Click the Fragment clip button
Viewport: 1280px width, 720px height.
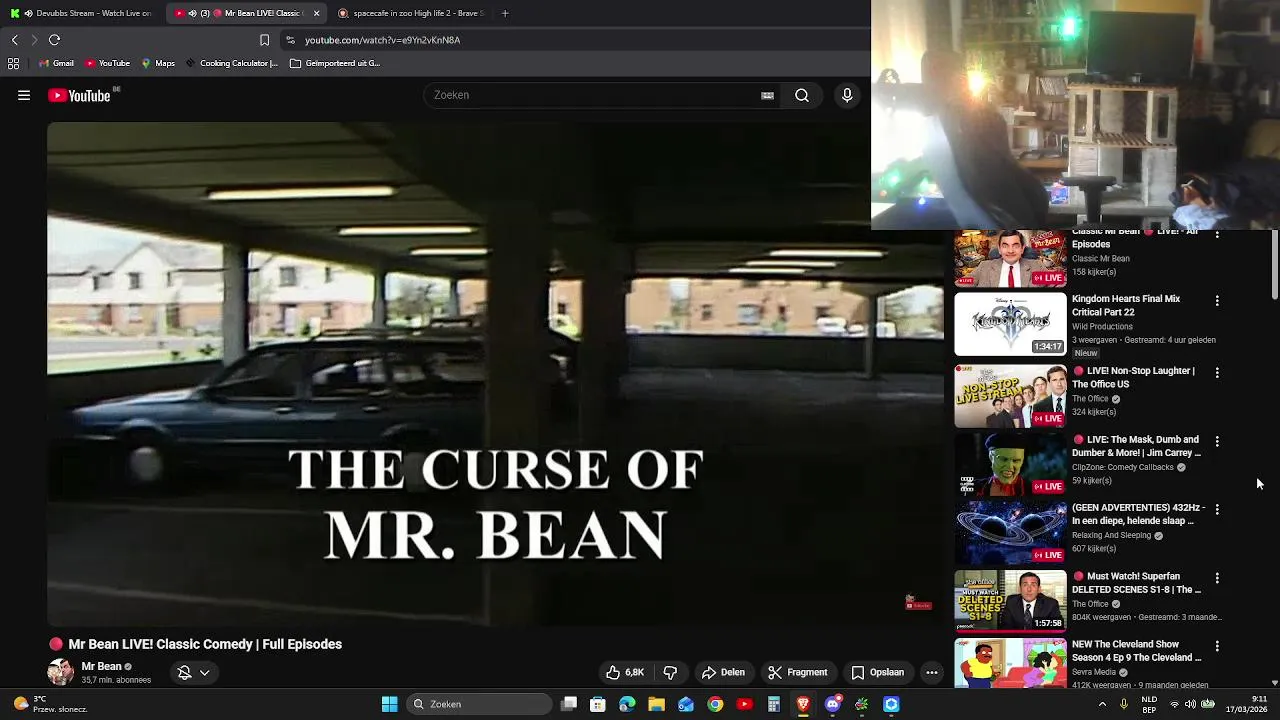tap(798, 672)
